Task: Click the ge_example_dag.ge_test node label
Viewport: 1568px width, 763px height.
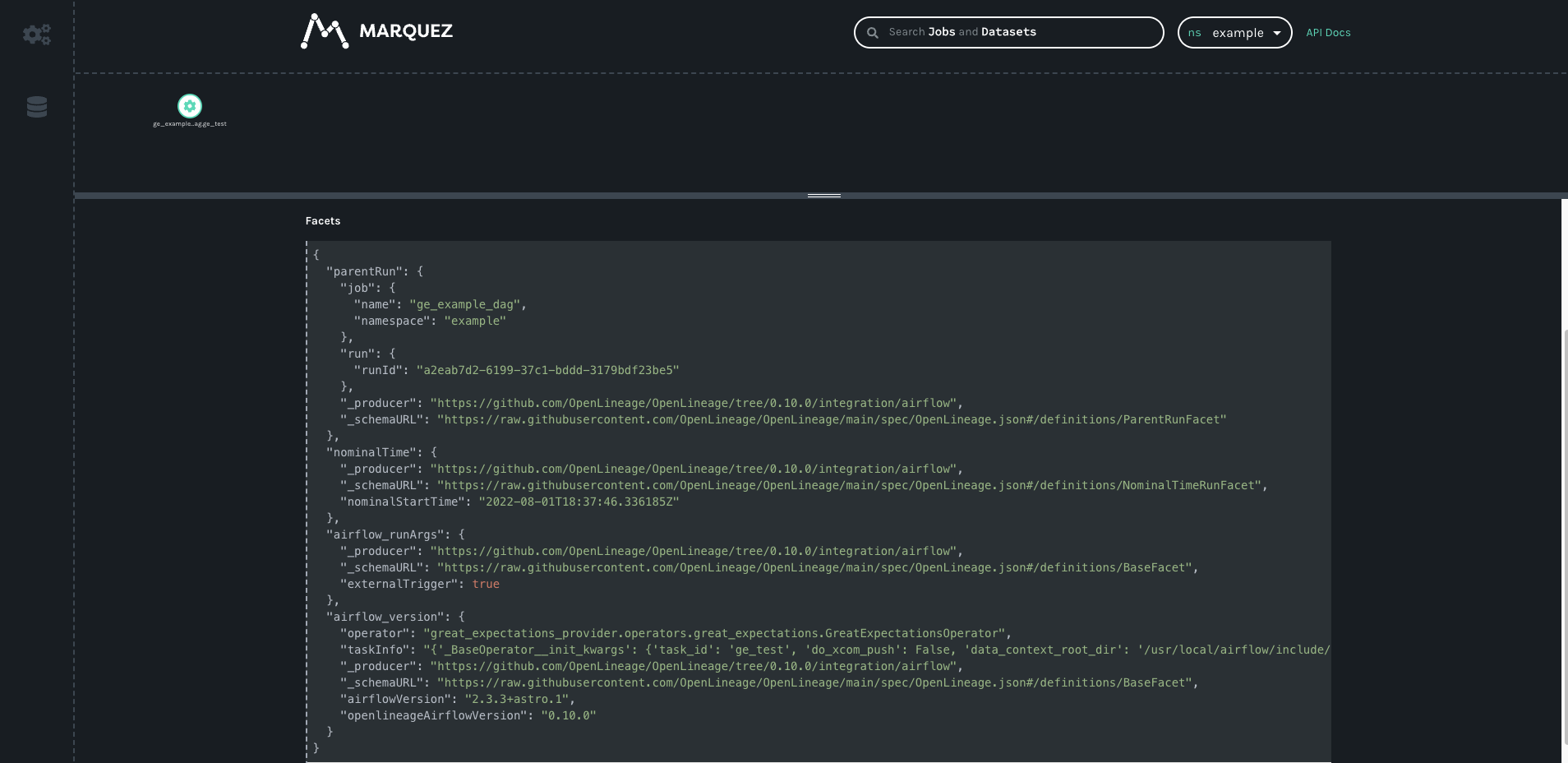Action: click(190, 124)
